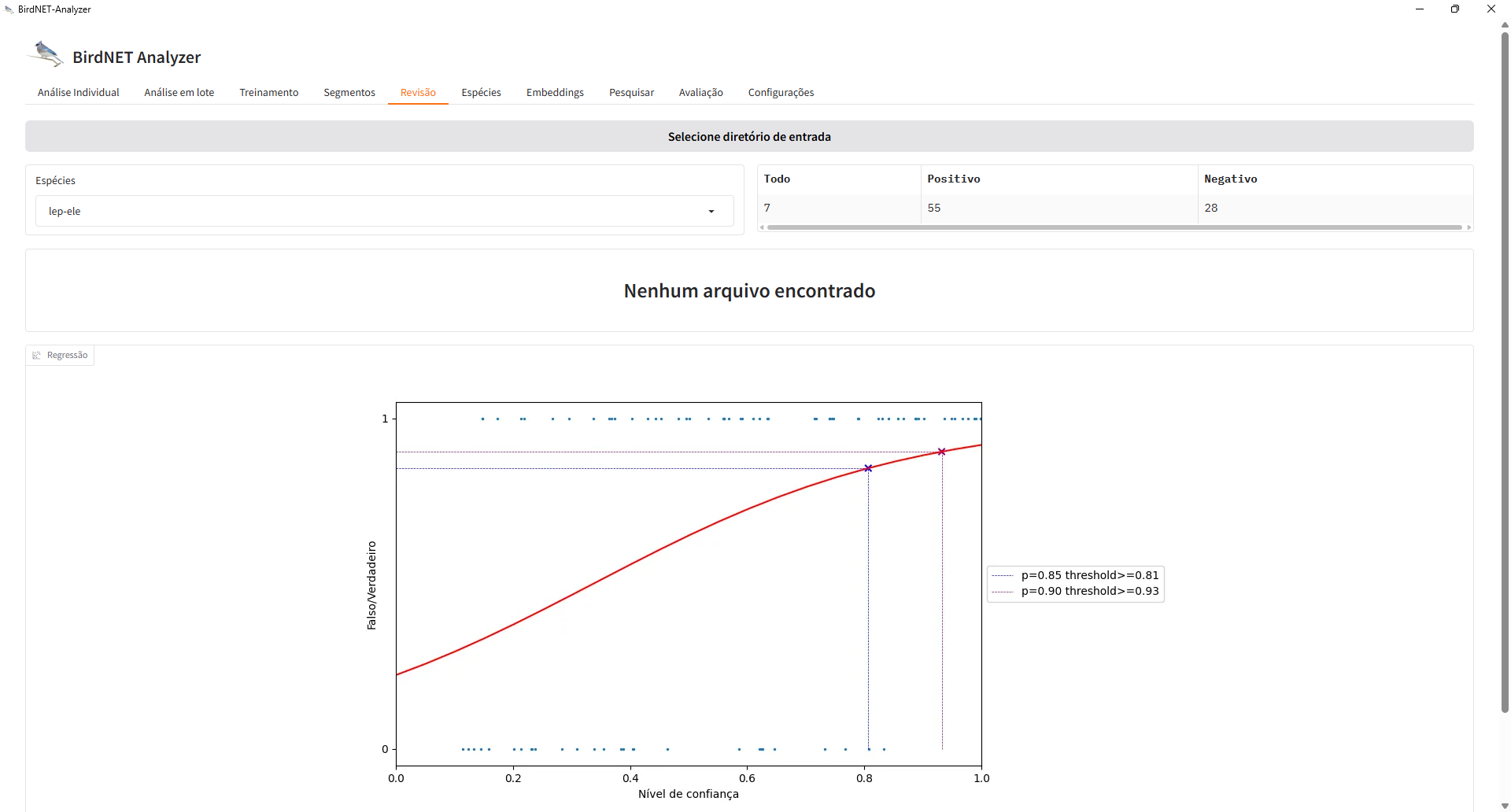Switch to the Embeddings tab
This screenshot has height=812, width=1511.
[555, 92]
